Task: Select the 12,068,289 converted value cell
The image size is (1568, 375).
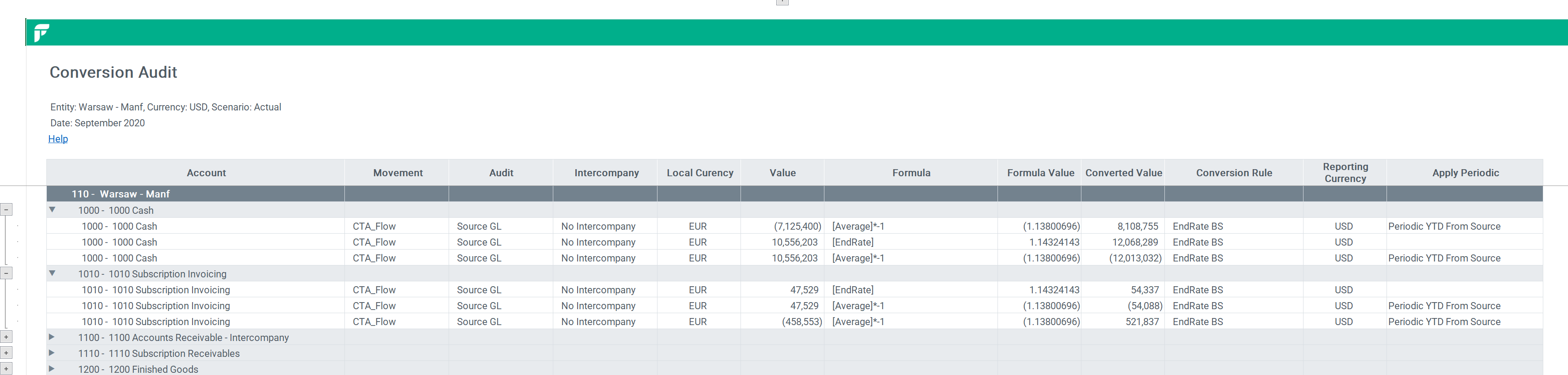Action: [x=1123, y=242]
